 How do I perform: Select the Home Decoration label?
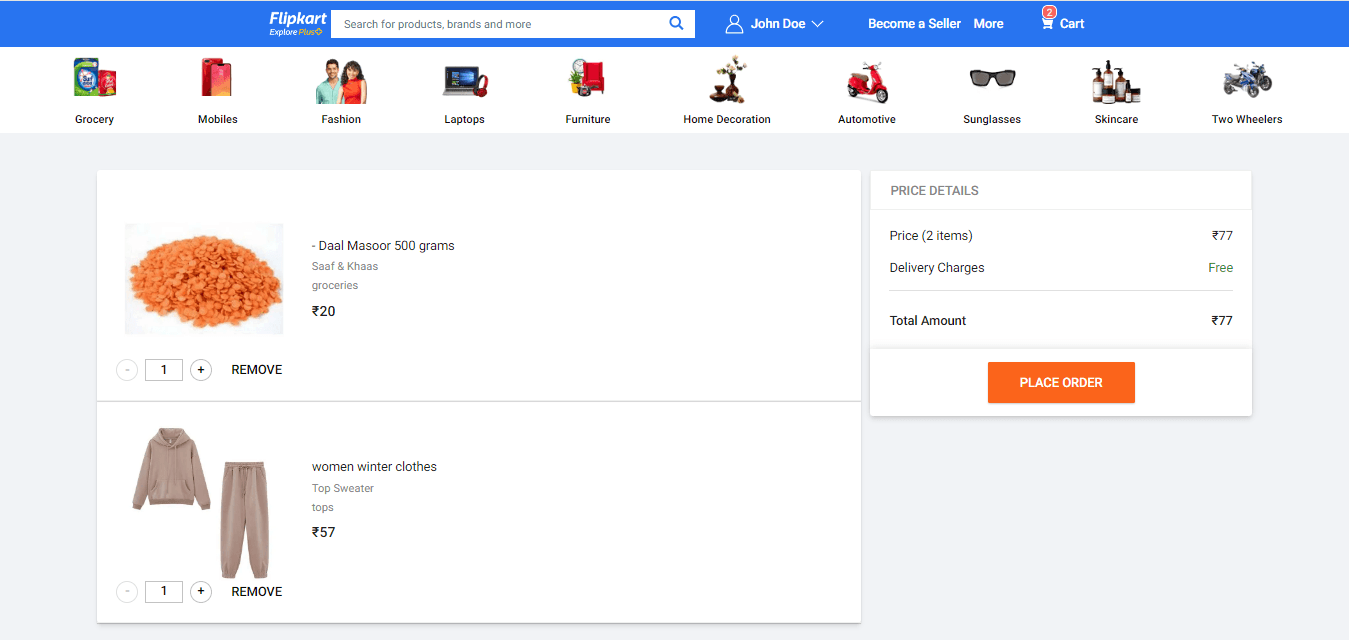tap(727, 119)
